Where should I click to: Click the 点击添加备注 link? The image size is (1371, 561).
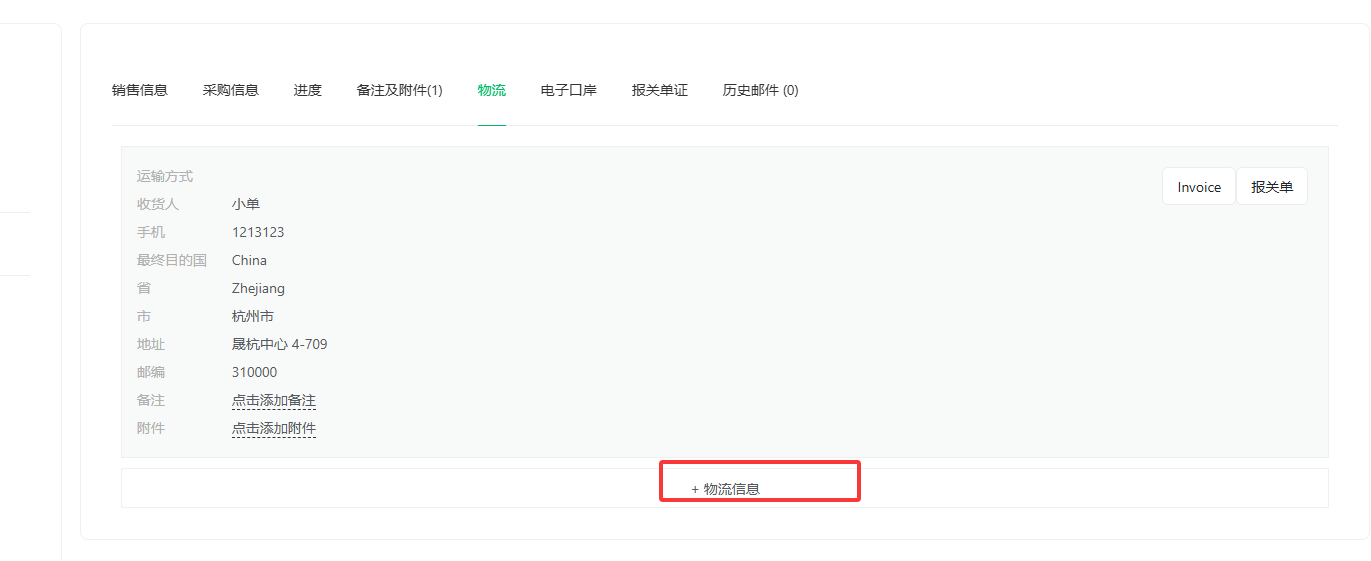274,400
